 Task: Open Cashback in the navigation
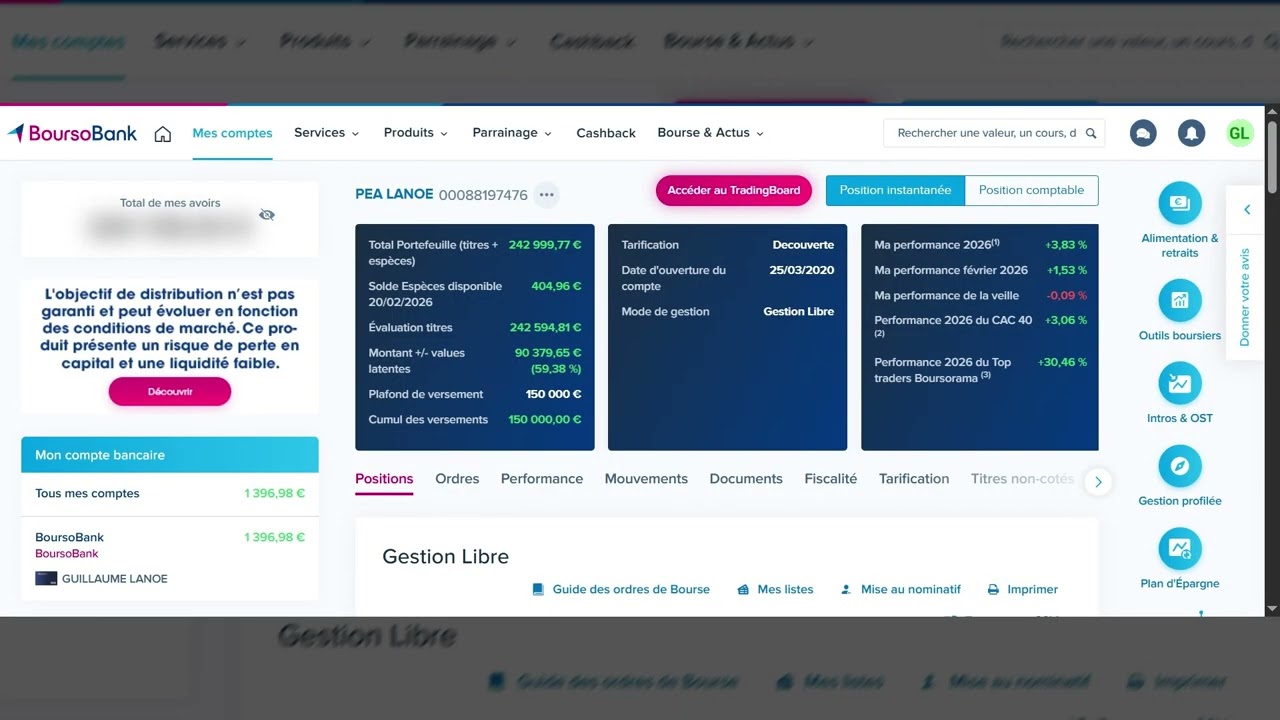coord(606,133)
